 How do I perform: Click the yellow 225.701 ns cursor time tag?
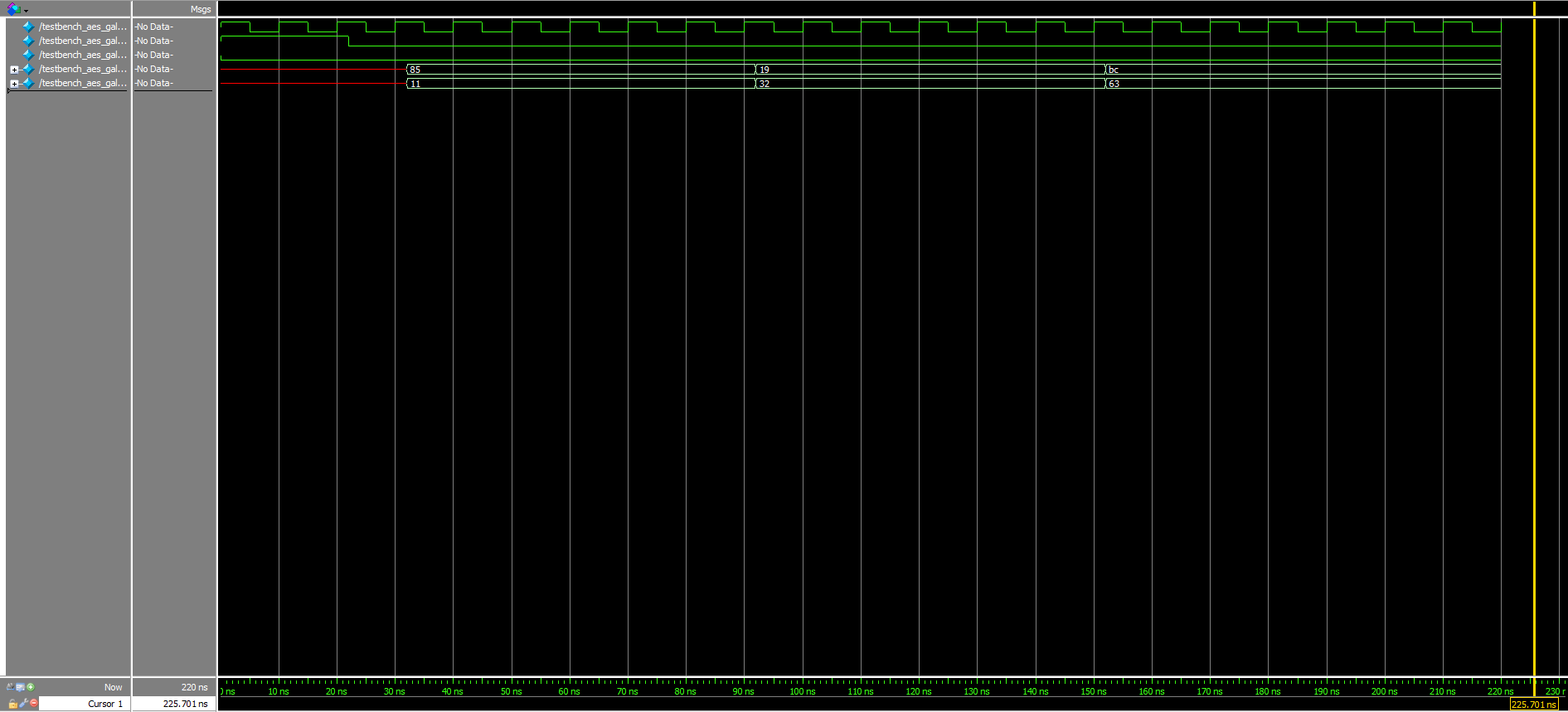coord(1533,705)
